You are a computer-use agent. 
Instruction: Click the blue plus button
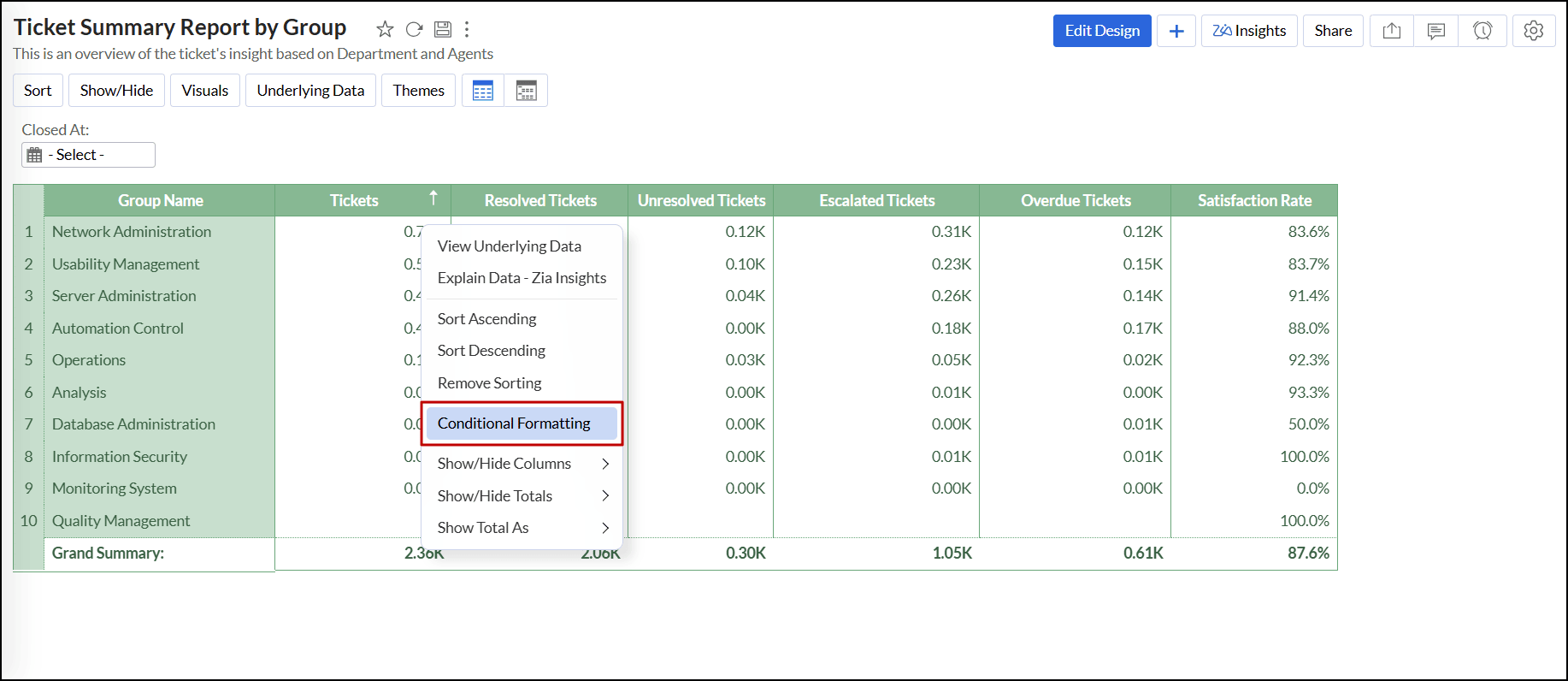(x=1176, y=31)
